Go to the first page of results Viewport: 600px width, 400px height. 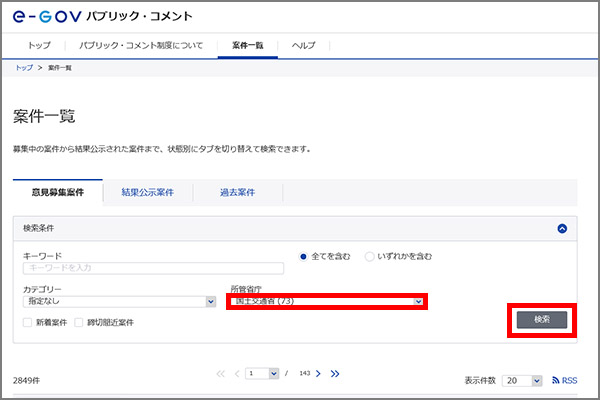tap(221, 373)
